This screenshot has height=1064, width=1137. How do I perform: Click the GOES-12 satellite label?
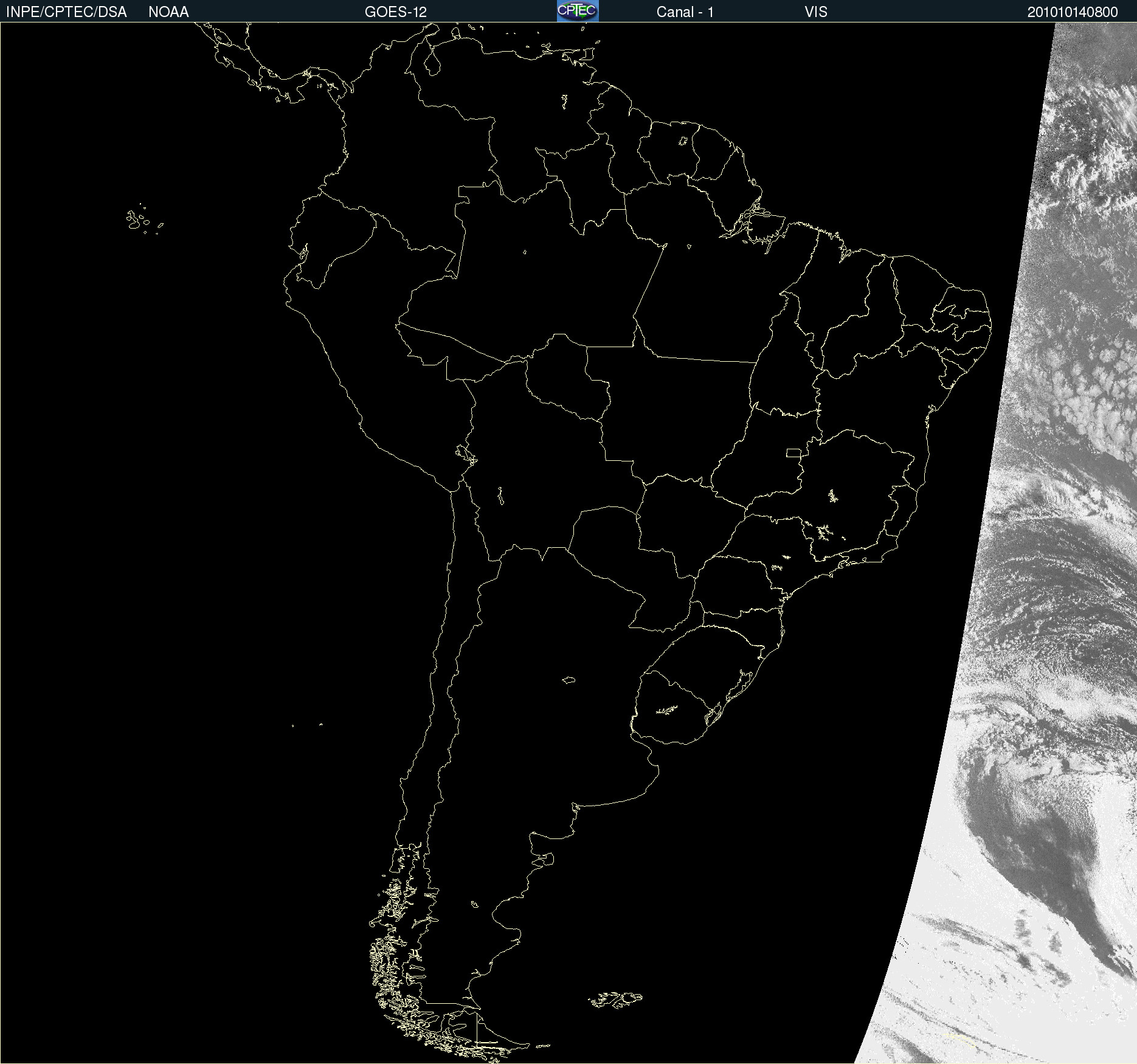(x=396, y=12)
